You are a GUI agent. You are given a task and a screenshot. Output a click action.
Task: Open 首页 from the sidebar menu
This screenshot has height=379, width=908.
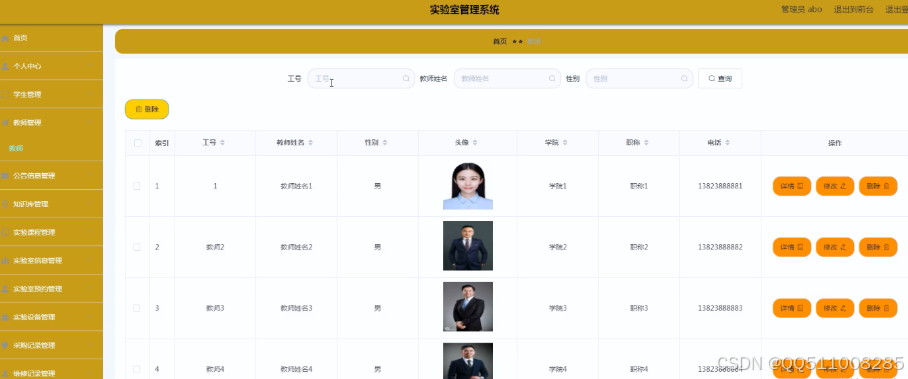click(51, 38)
